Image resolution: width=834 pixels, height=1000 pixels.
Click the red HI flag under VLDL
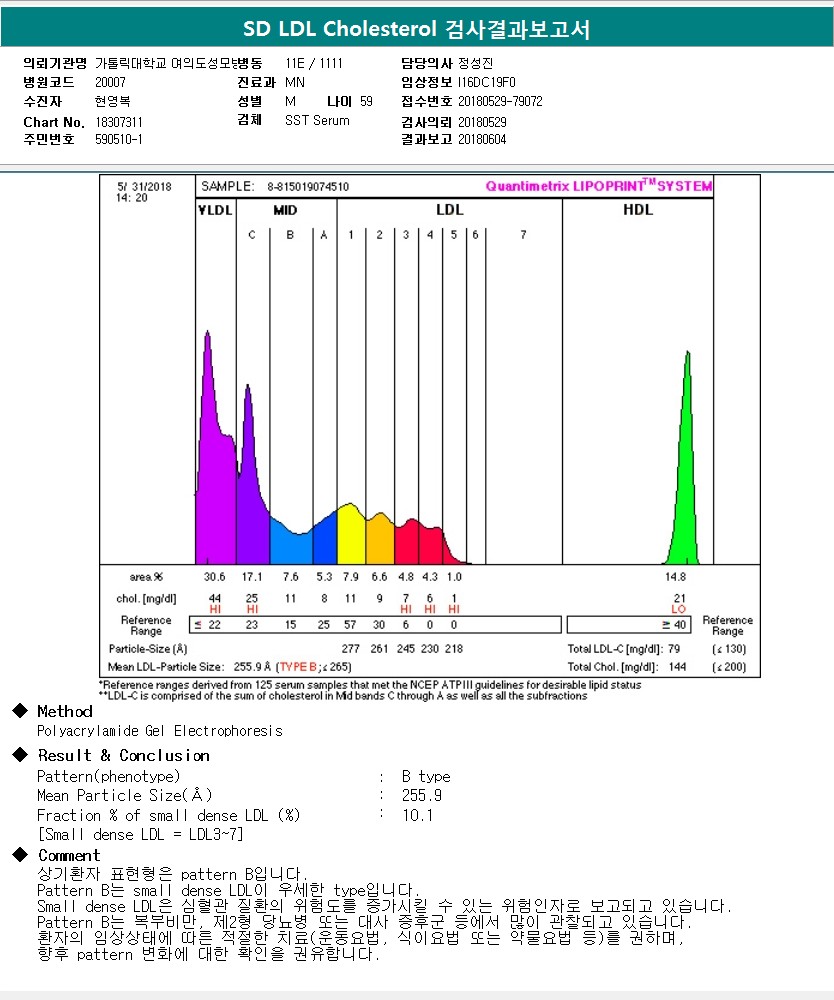click(215, 609)
